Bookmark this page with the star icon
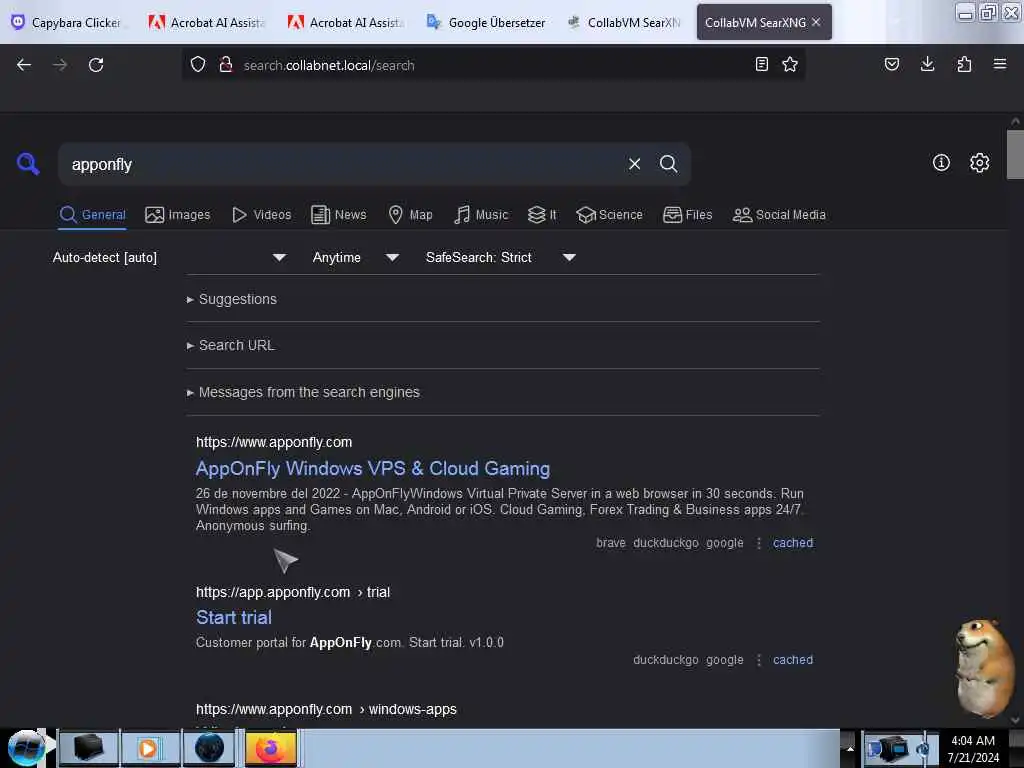Image resolution: width=1024 pixels, height=768 pixels. [790, 64]
